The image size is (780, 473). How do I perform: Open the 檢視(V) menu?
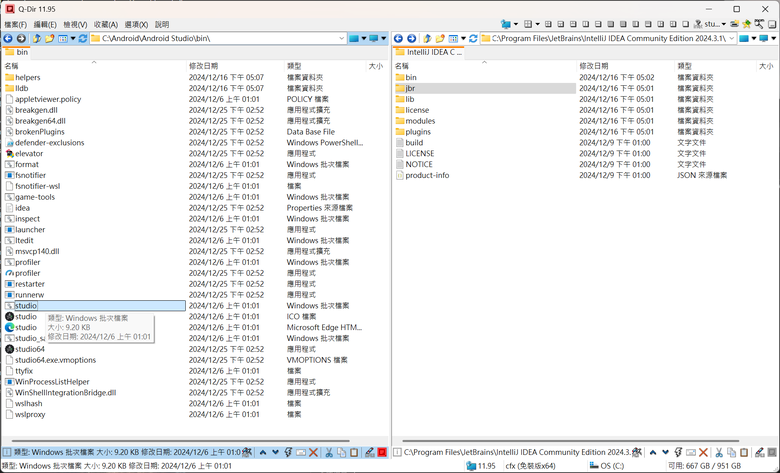click(76, 24)
